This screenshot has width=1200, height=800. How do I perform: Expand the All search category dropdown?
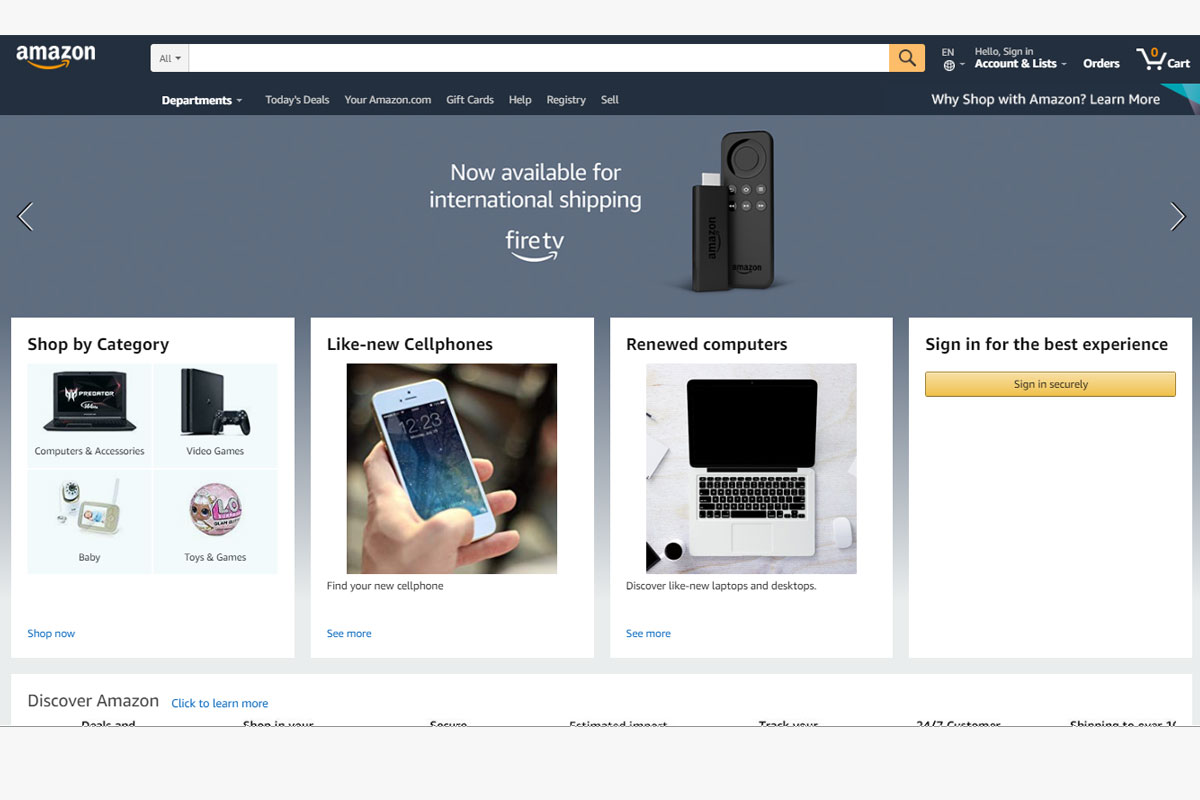tap(170, 58)
